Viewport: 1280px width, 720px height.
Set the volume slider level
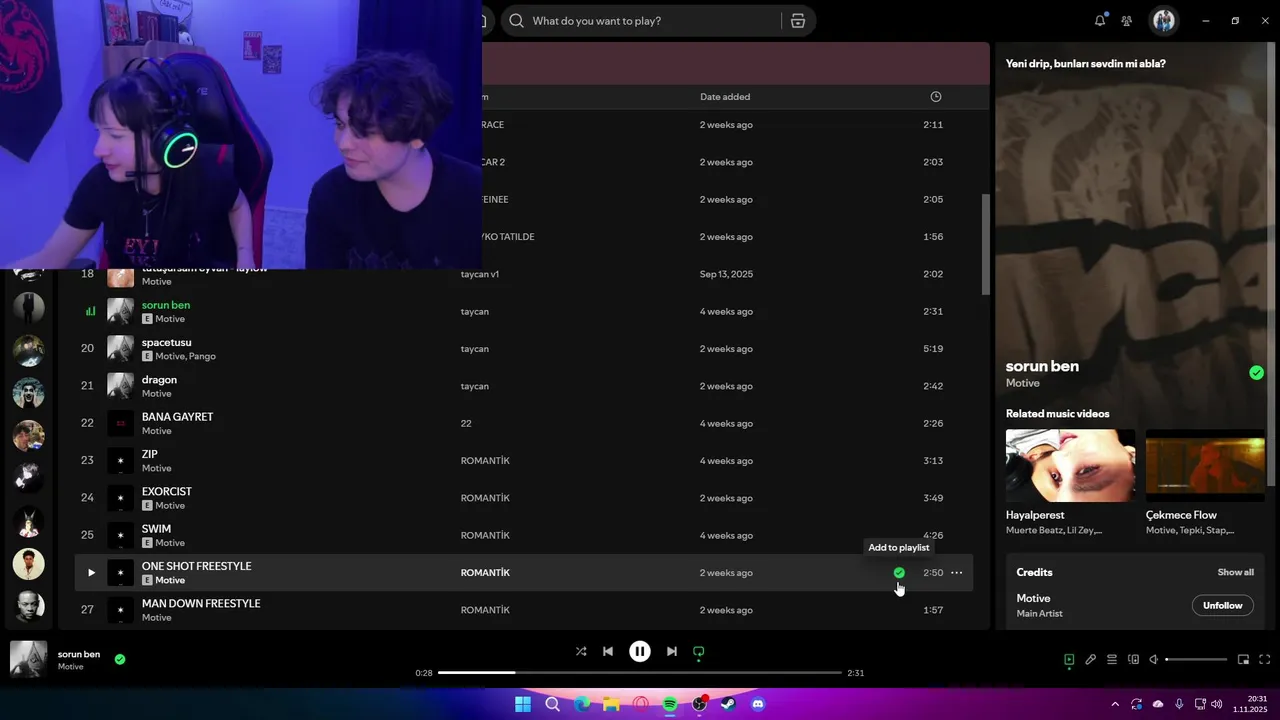click(1197, 659)
